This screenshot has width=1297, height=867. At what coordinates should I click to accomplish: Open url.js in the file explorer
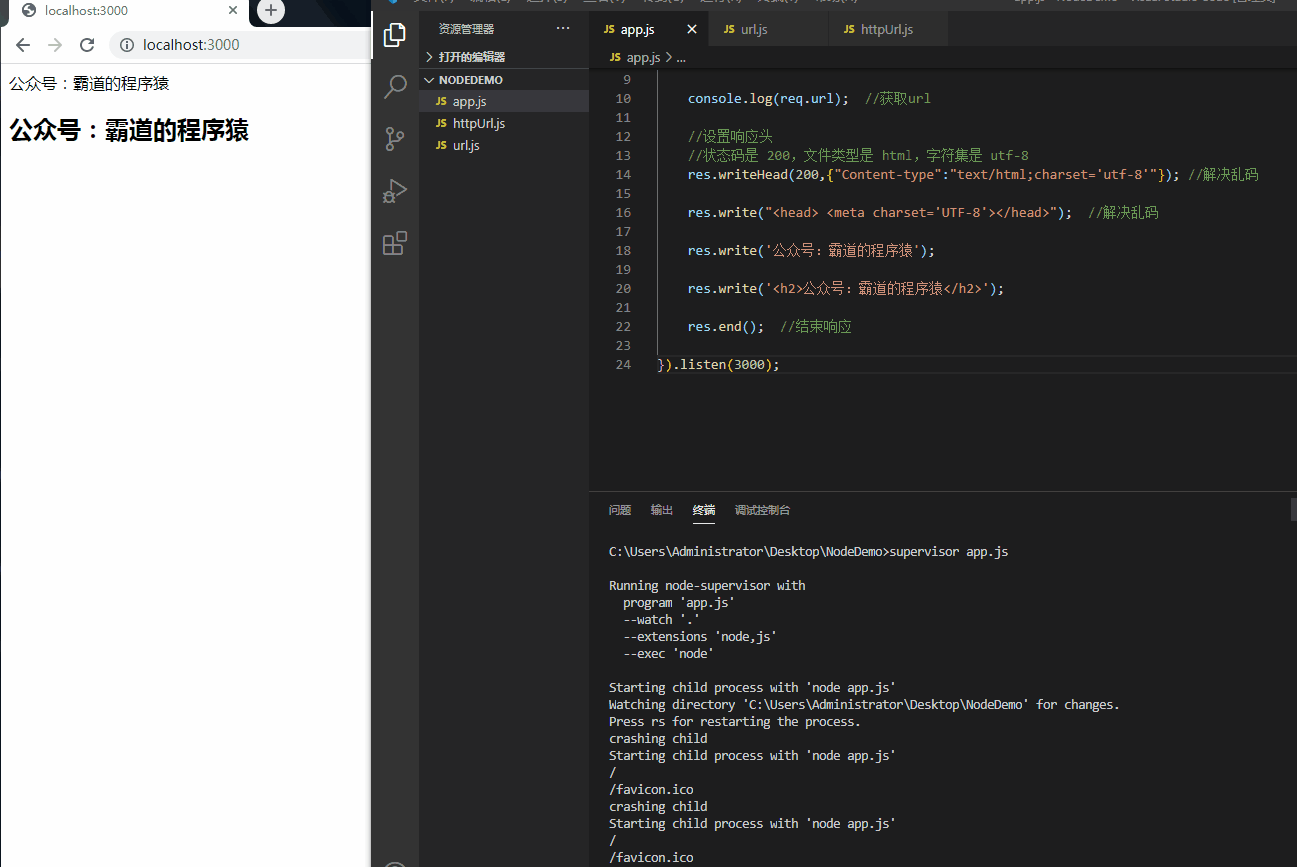click(504, 145)
